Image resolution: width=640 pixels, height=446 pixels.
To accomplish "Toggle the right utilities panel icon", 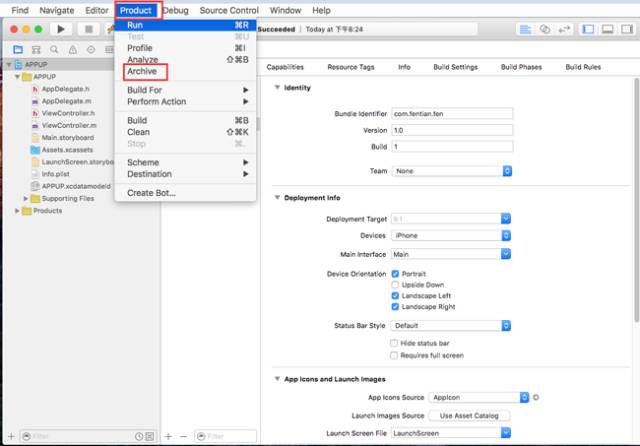I will tap(627, 29).
